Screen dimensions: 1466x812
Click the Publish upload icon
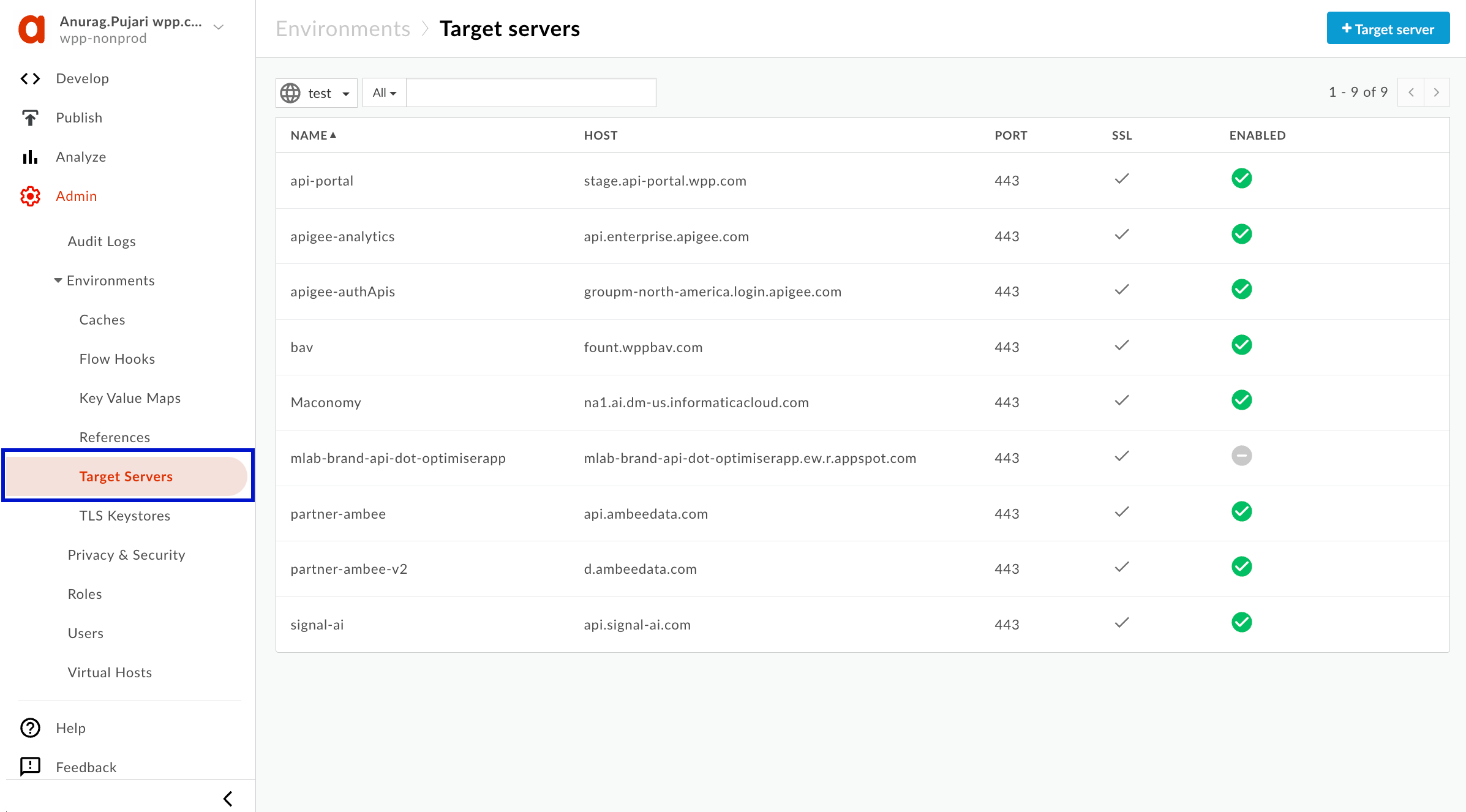click(x=30, y=118)
